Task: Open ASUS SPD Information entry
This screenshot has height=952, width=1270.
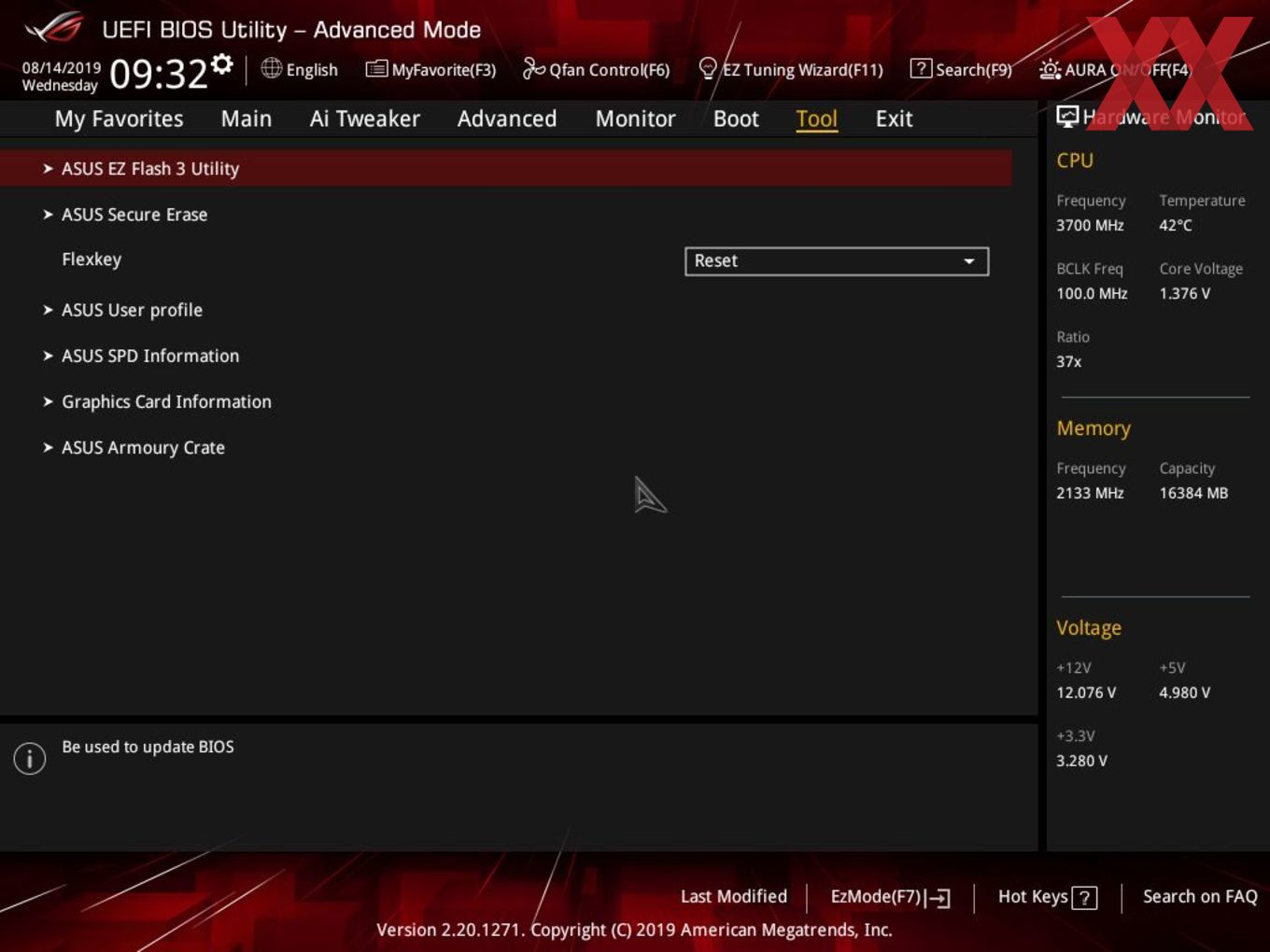Action: (x=150, y=356)
